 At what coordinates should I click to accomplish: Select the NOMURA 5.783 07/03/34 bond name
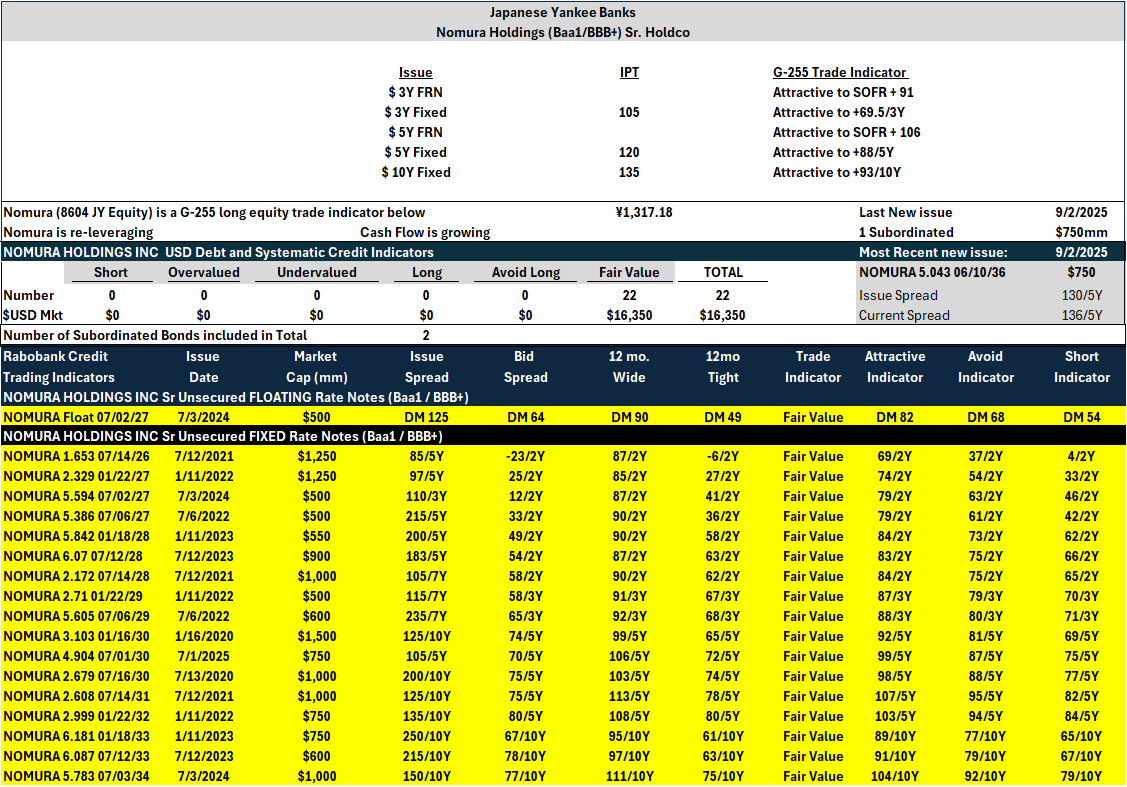(x=76, y=776)
